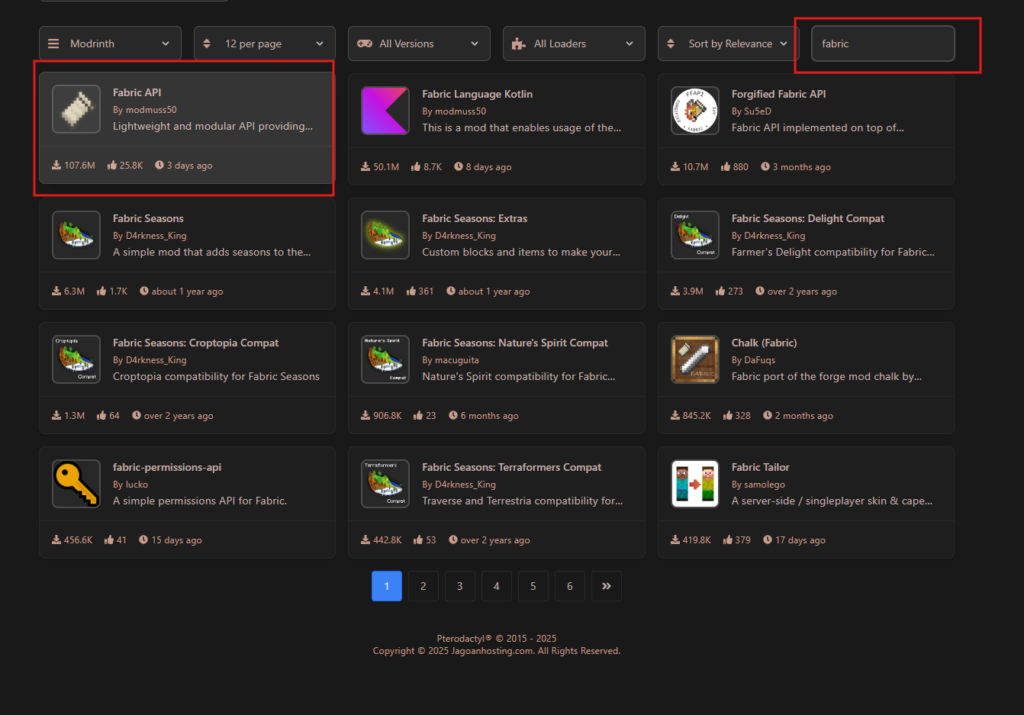
Task: Click the Fabric Tailor skin-swap icon
Action: coord(695,483)
